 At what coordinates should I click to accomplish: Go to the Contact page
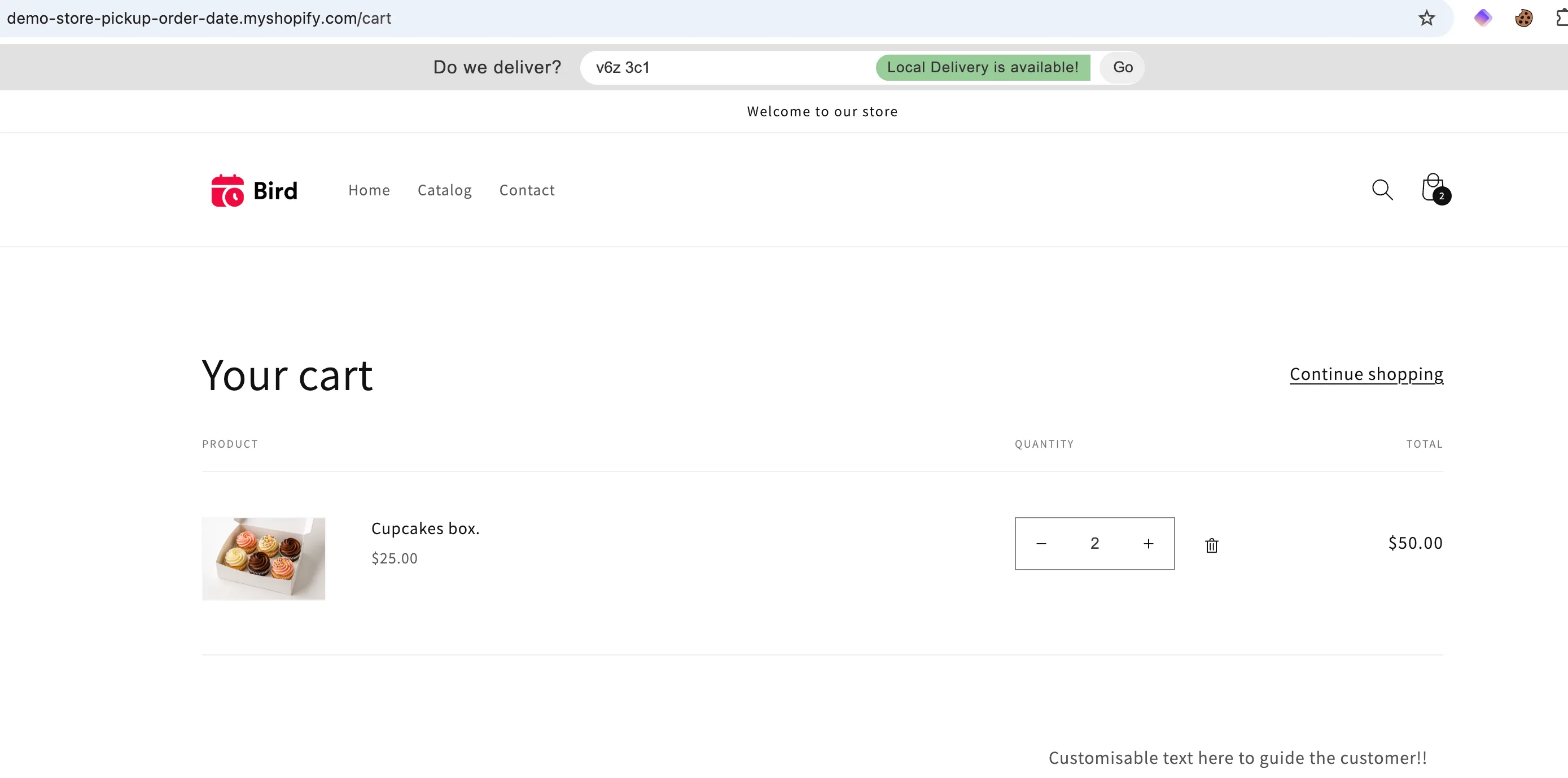point(527,190)
